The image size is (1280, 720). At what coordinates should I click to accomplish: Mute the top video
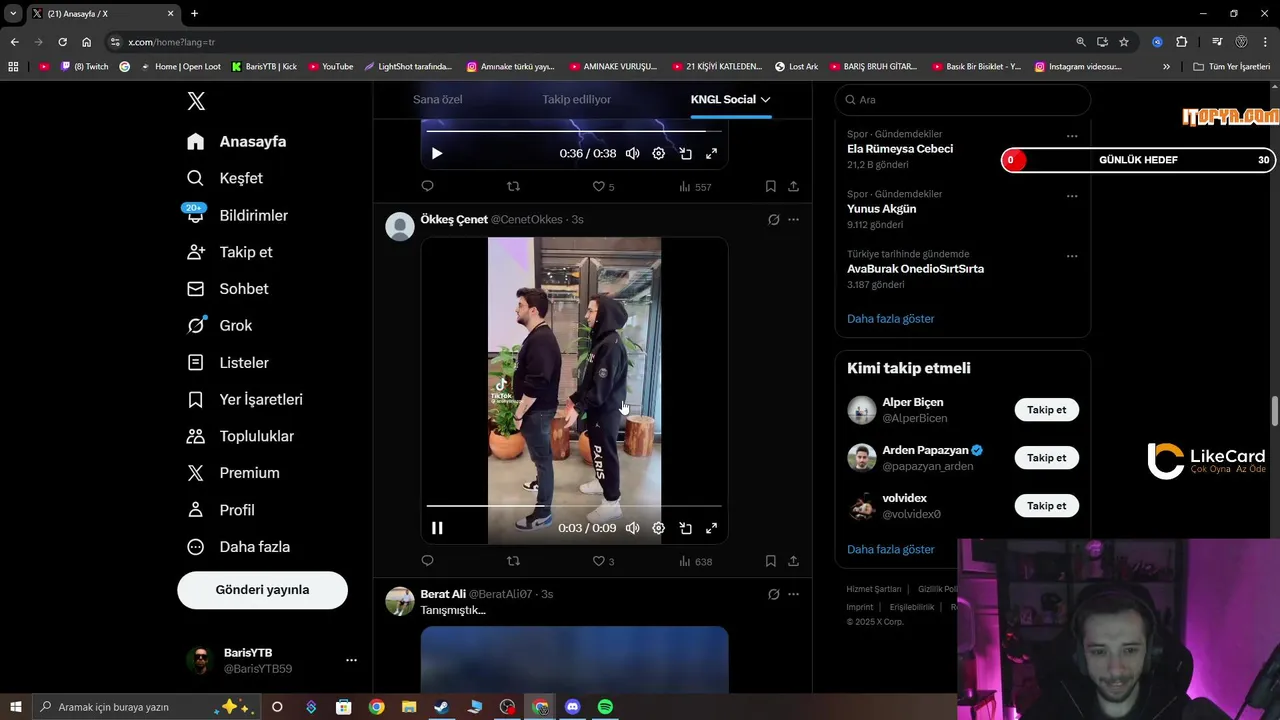click(632, 153)
